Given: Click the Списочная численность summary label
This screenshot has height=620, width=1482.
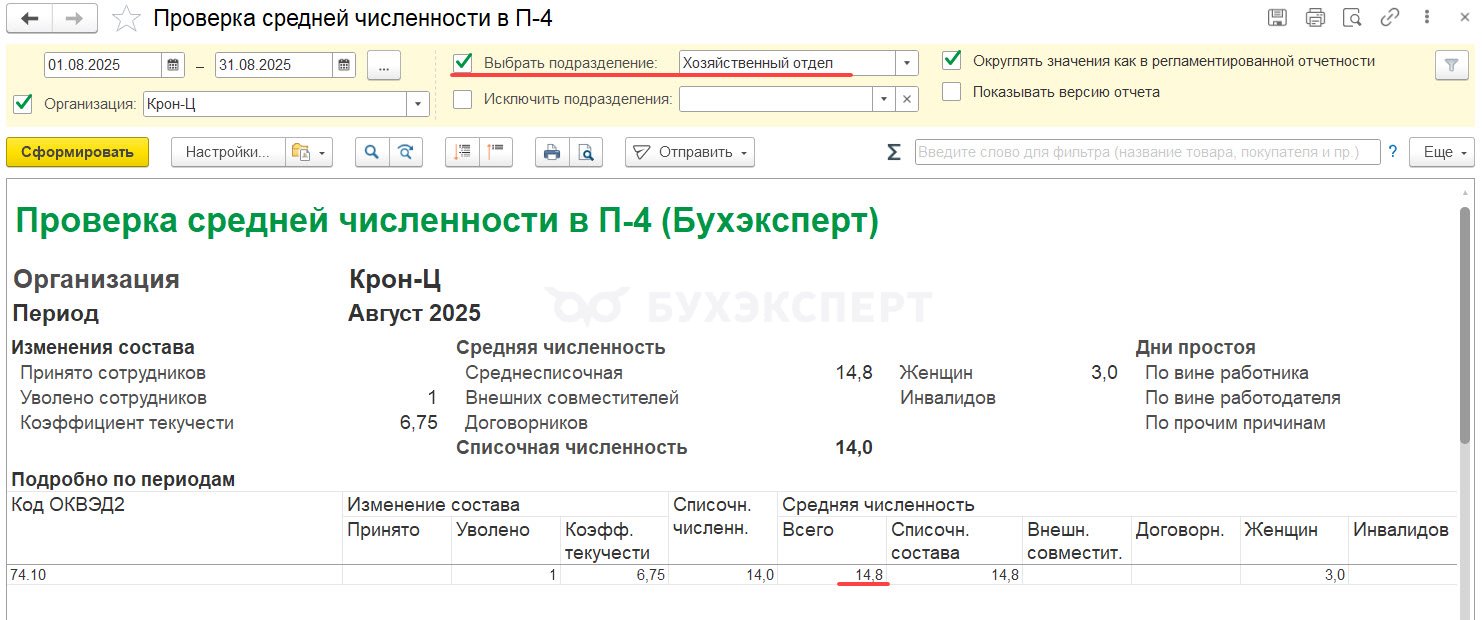Looking at the screenshot, I should coord(572,447).
